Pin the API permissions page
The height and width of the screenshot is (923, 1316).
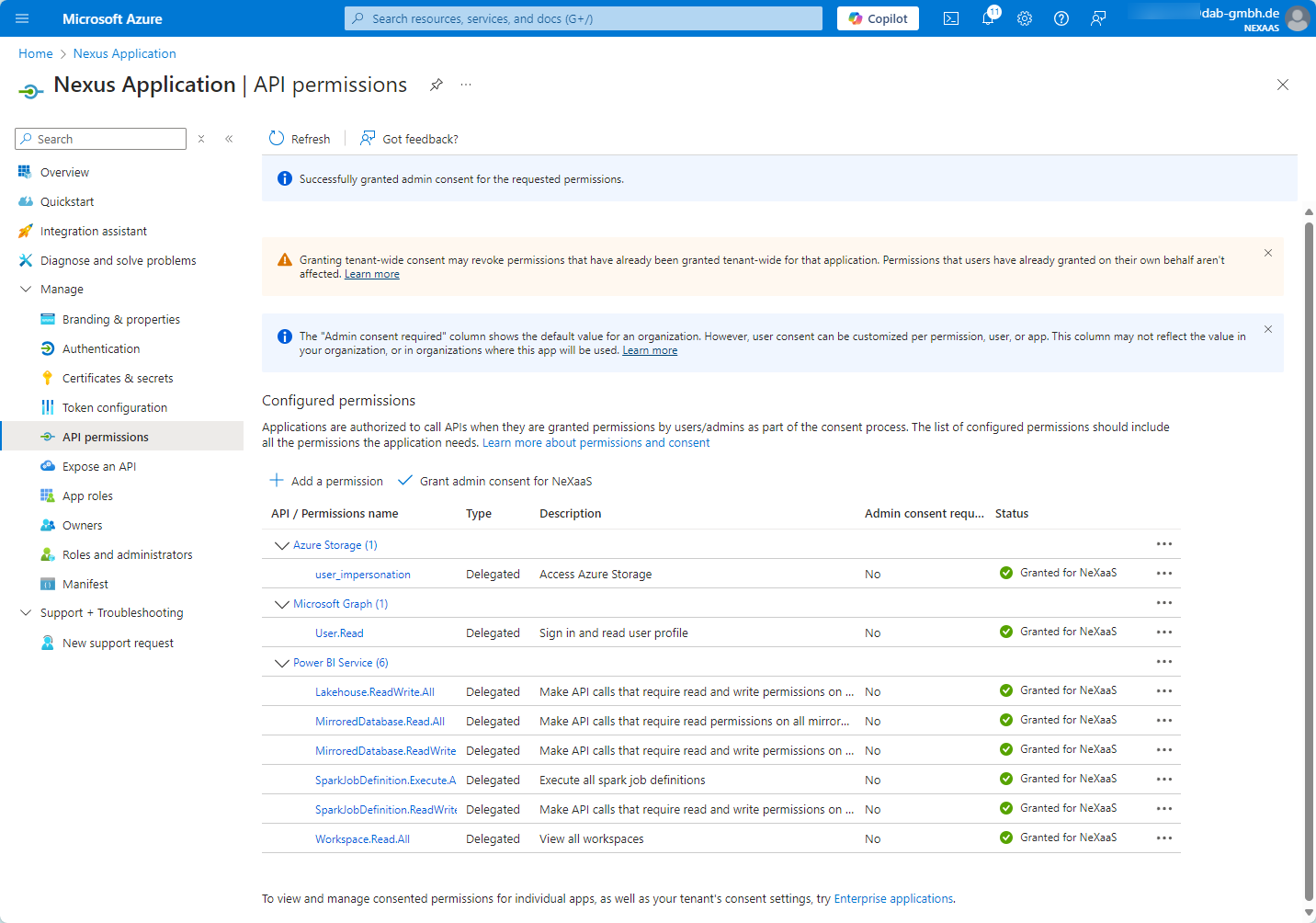pos(437,85)
